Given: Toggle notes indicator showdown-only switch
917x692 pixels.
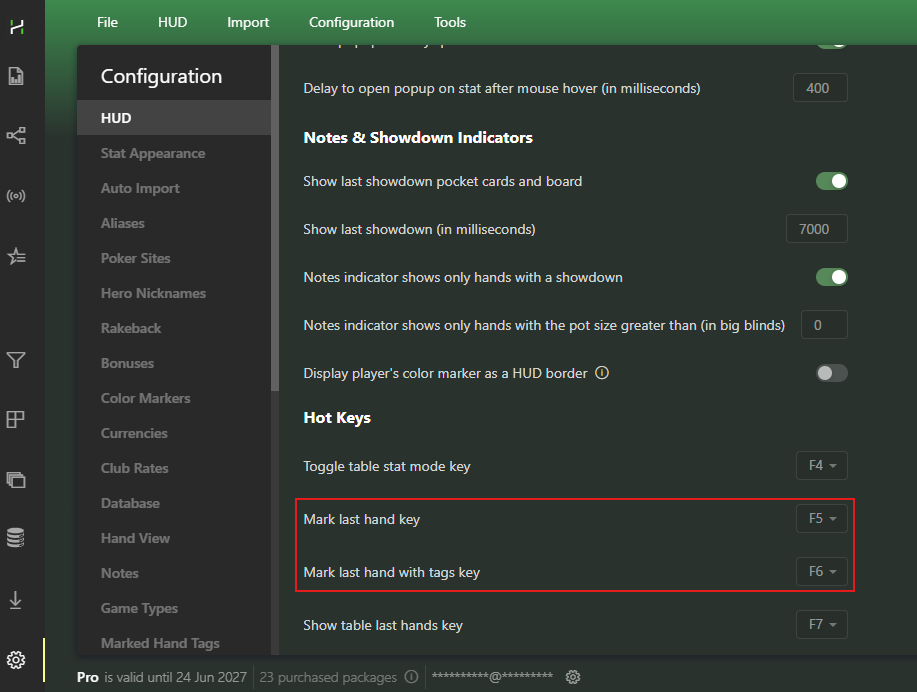Looking at the screenshot, I should point(832,277).
